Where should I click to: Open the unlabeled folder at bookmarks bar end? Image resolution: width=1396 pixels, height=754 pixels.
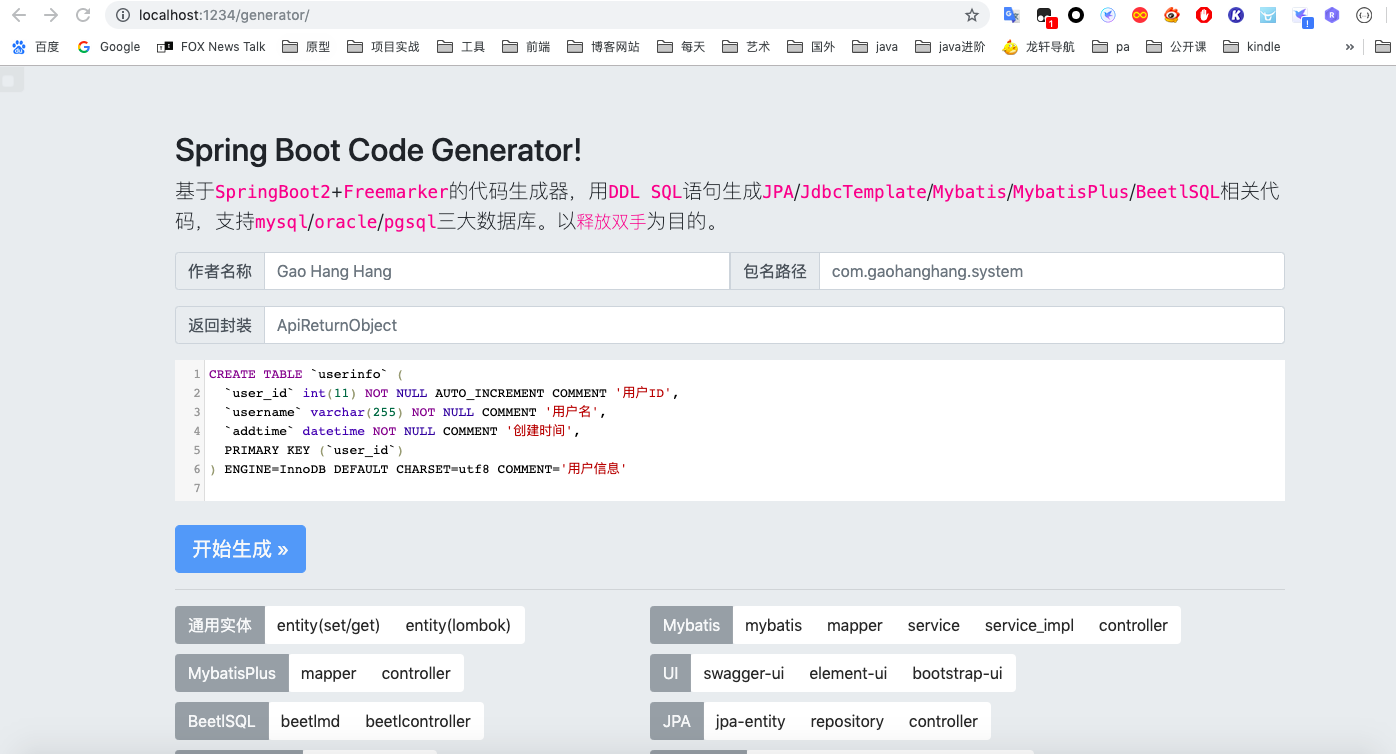(x=1382, y=46)
